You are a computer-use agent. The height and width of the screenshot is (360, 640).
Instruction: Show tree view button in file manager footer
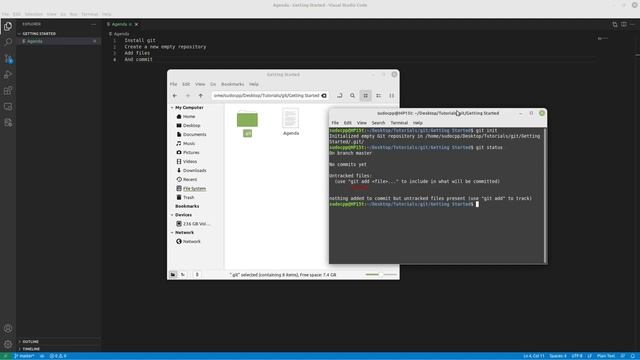click(x=183, y=275)
